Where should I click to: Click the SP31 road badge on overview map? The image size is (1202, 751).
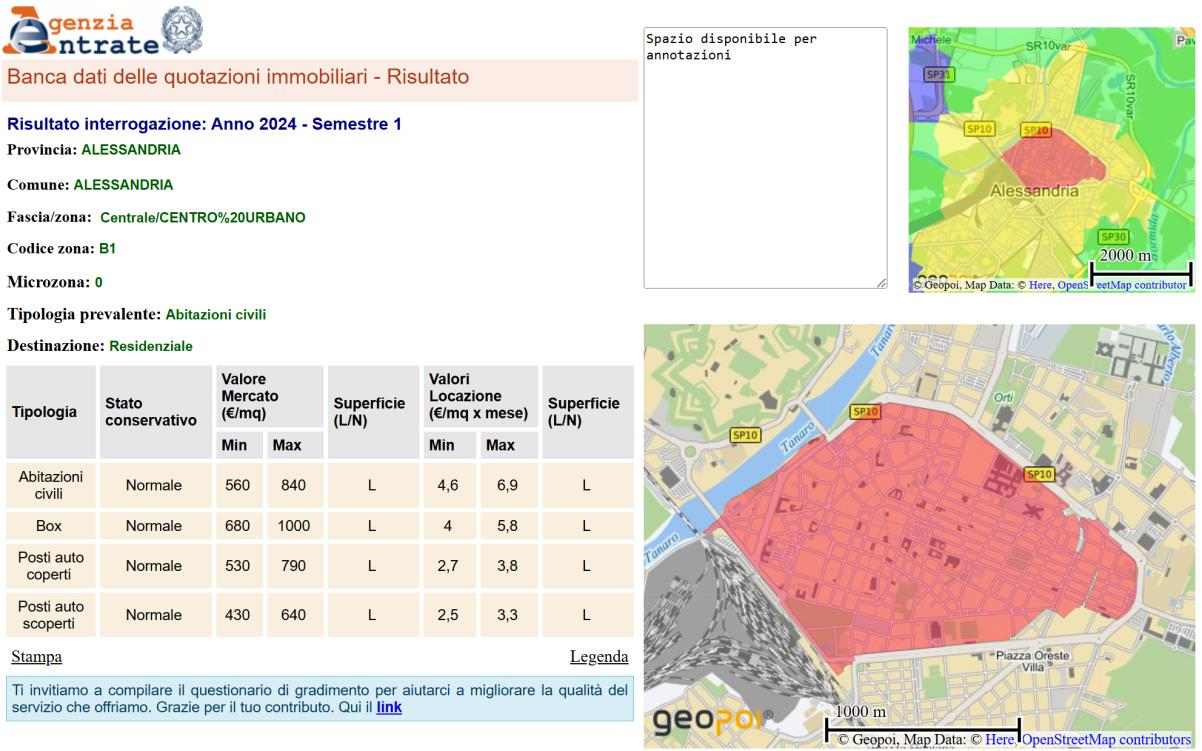point(939,74)
